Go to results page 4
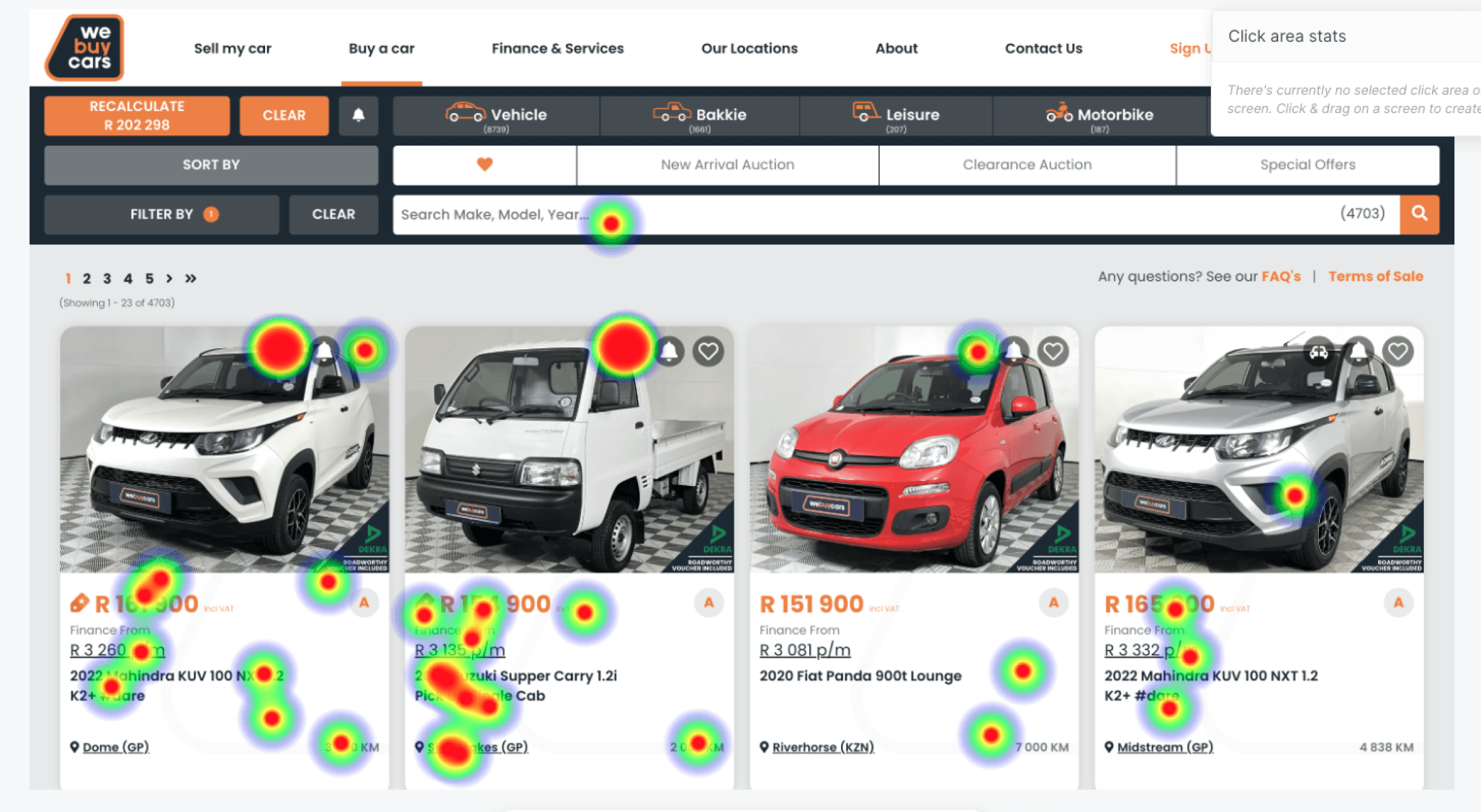This screenshot has width=1481, height=812. (x=128, y=278)
